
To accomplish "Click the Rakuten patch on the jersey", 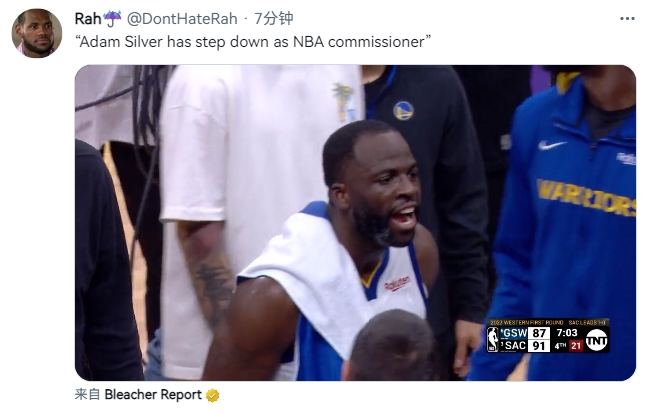I will point(397,284).
